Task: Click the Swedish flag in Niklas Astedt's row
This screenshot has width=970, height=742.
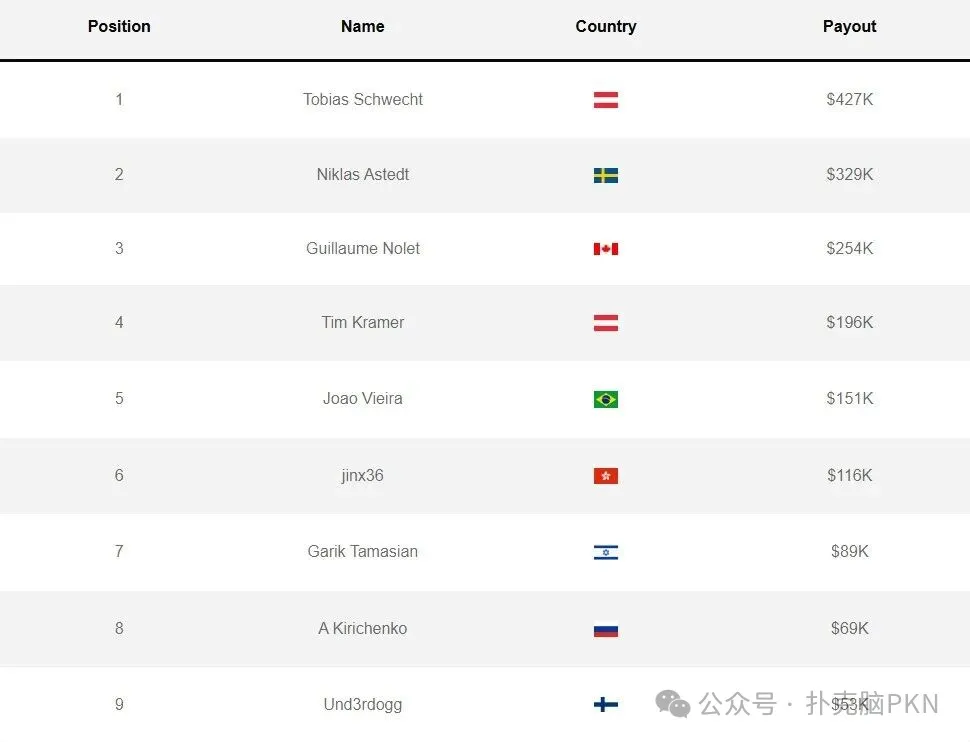Action: point(605,175)
